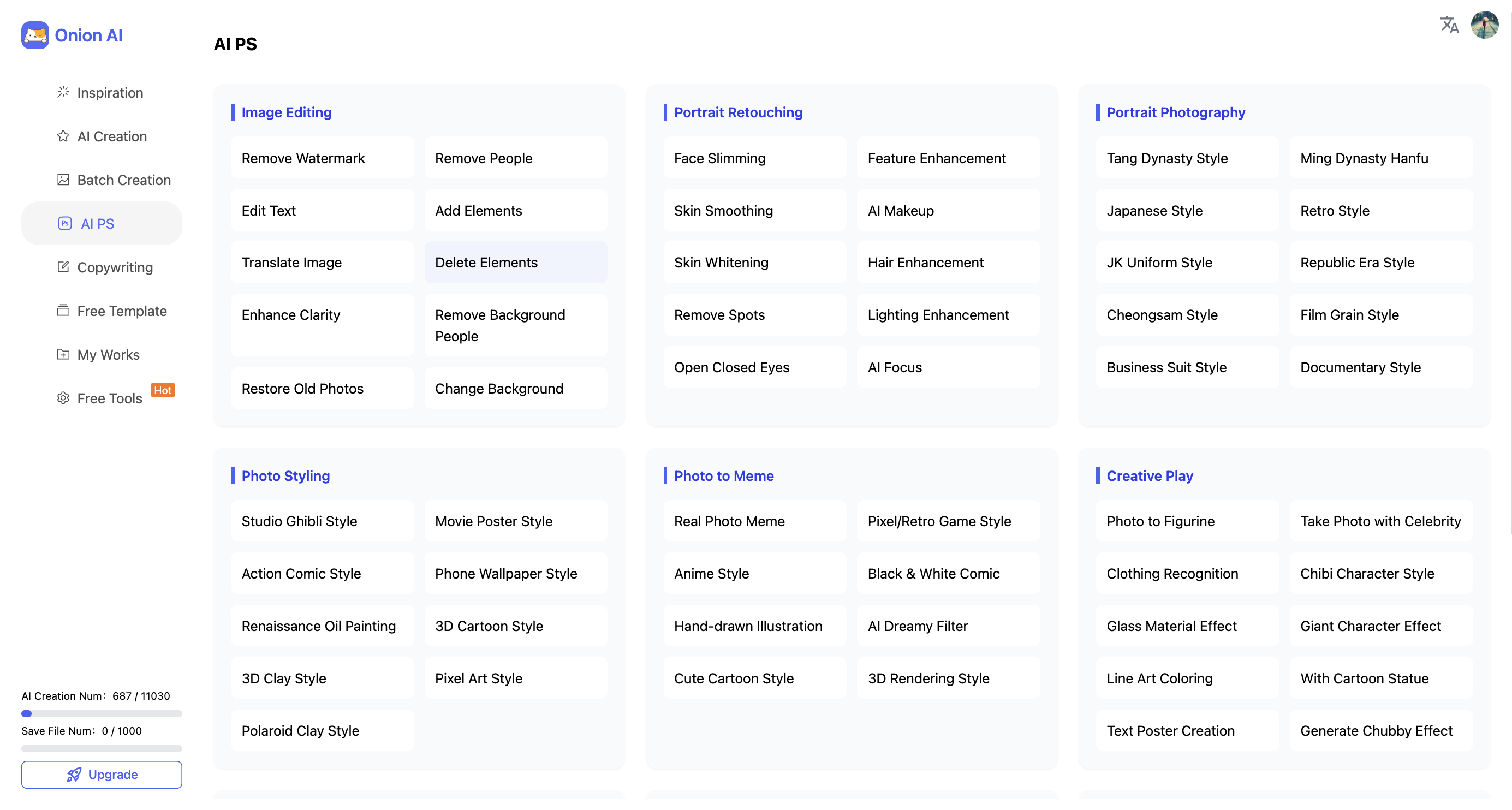Click the Copywriting pencil icon
Image resolution: width=1512 pixels, height=810 pixels.
coord(63,267)
